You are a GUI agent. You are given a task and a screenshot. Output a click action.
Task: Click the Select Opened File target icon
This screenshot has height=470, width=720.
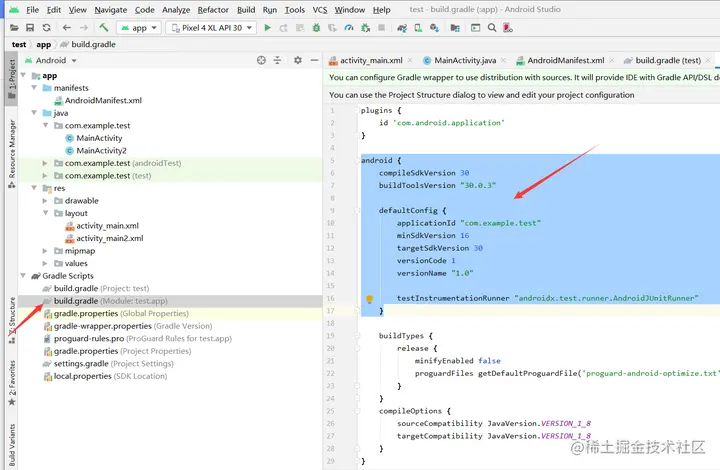click(x=261, y=60)
